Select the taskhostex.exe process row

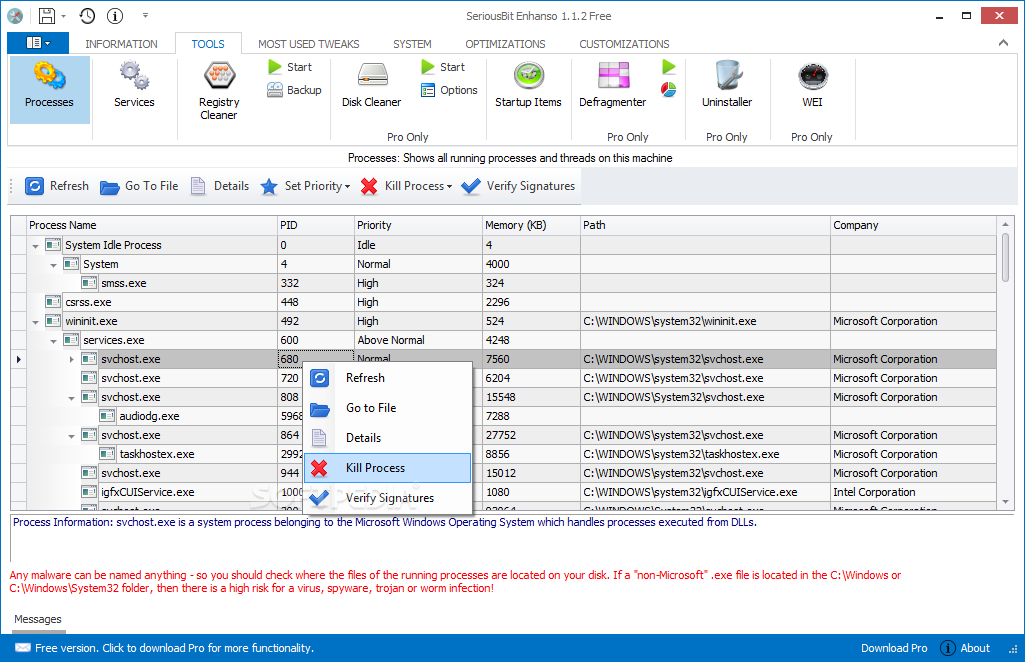(x=503, y=454)
